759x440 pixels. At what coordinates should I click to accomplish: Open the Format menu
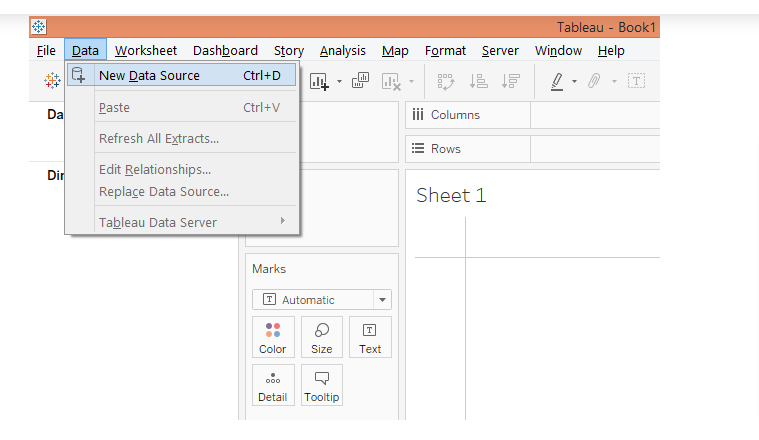tap(445, 50)
